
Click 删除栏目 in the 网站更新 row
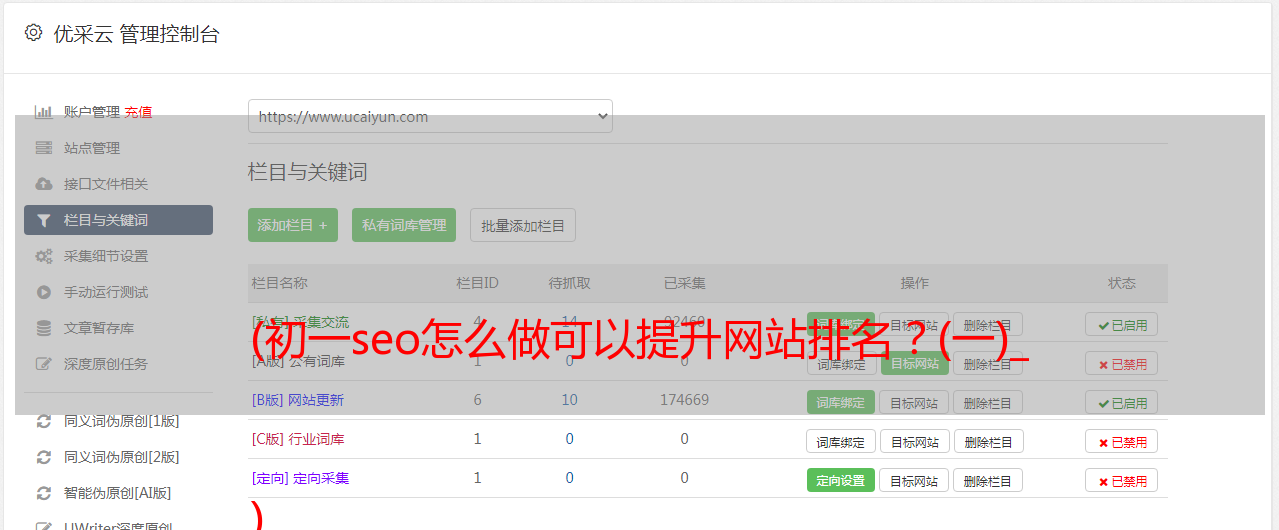tap(988, 402)
